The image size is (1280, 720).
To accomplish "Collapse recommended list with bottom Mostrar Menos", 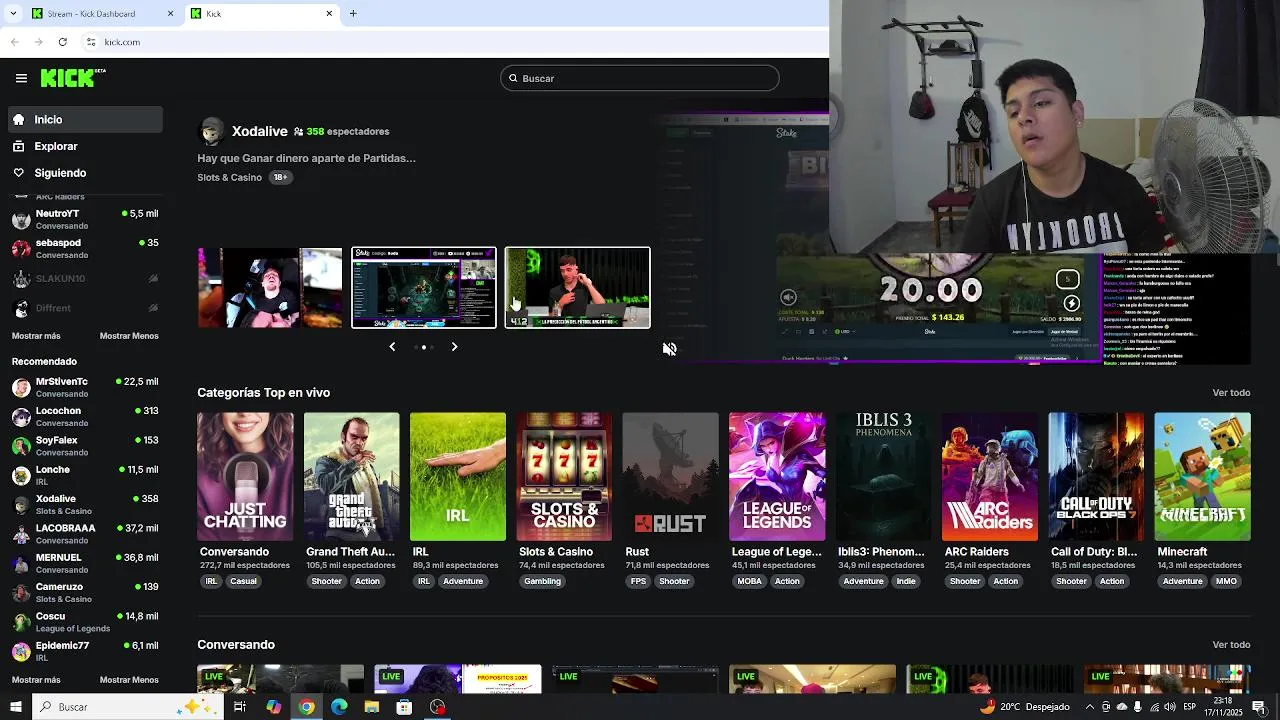I will tap(129, 680).
